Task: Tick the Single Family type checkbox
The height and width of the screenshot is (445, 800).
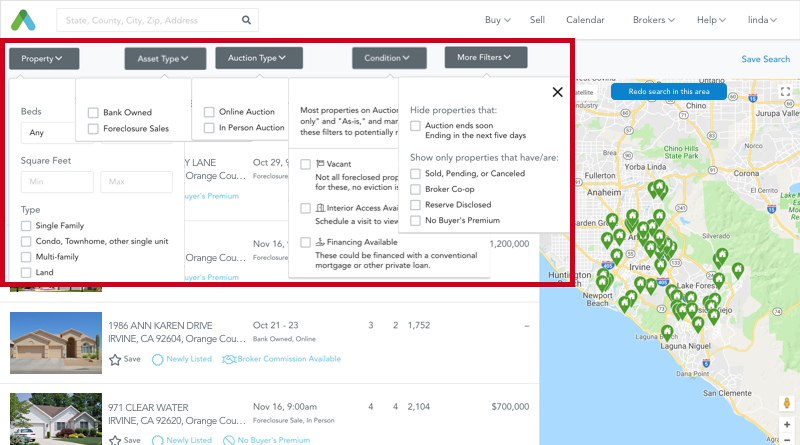Action: [x=26, y=226]
